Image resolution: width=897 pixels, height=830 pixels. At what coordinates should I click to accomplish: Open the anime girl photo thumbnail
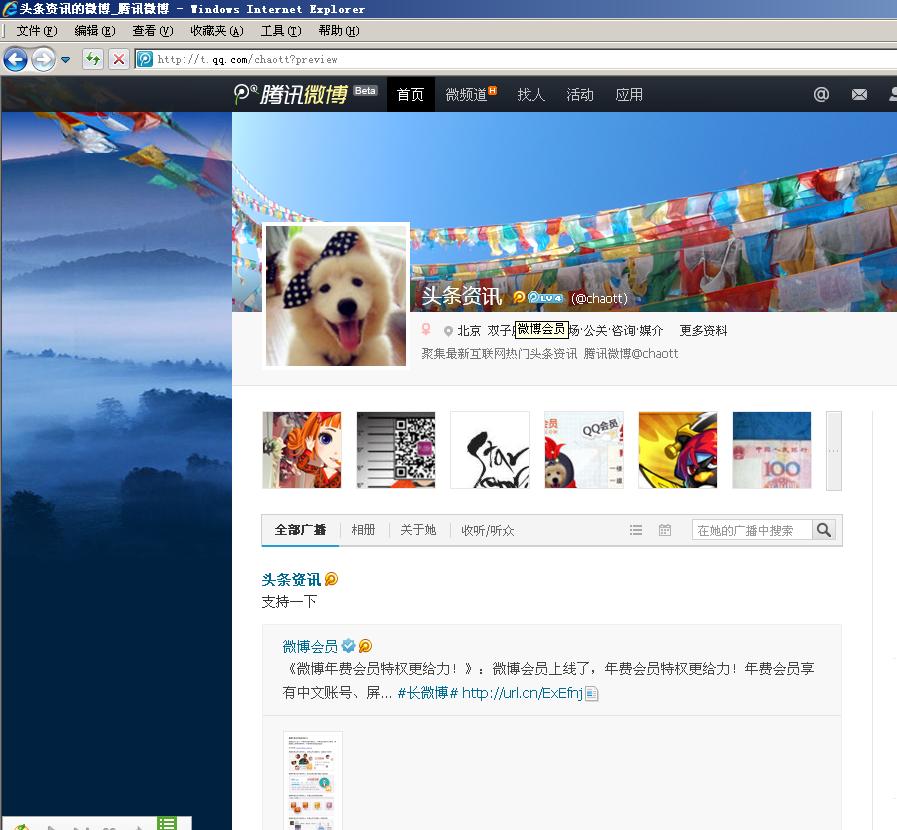[x=301, y=450]
